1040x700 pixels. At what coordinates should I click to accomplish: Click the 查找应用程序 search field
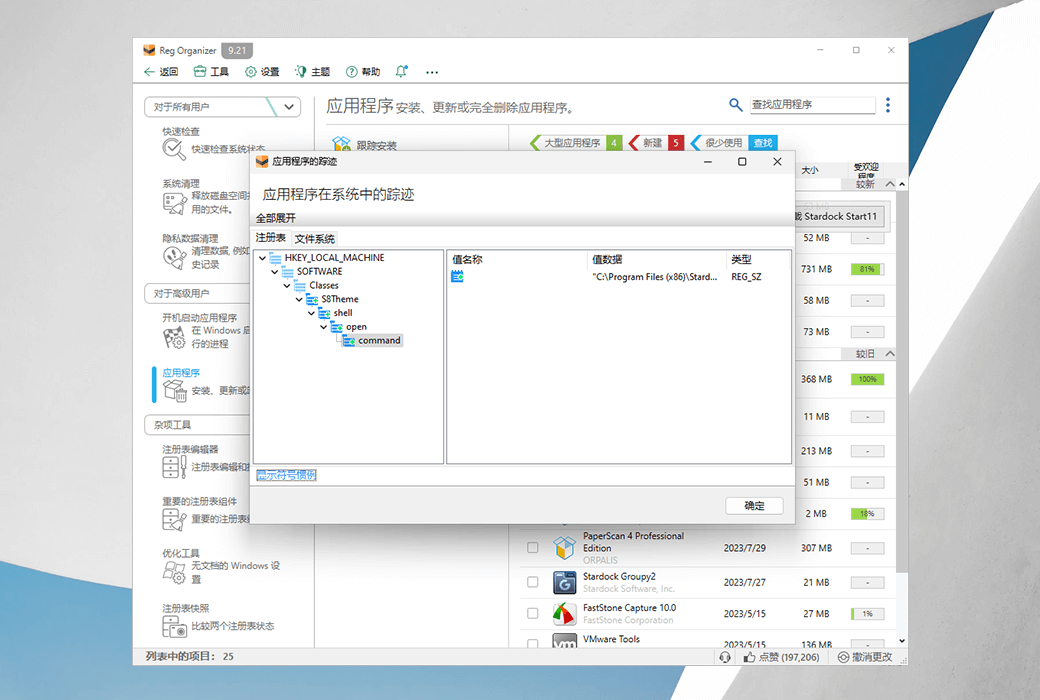tap(812, 104)
